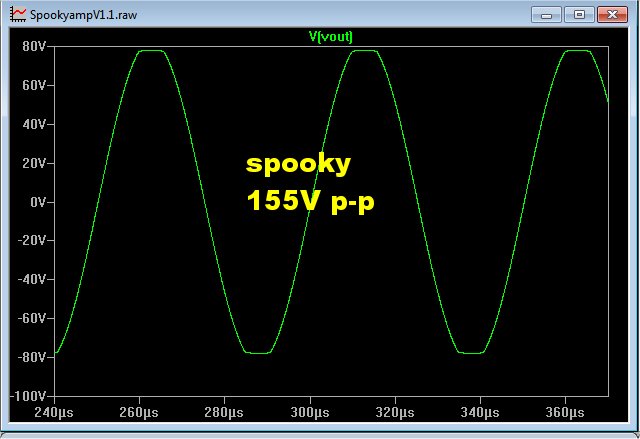Screen dimensions: 640x439
Task: Click the -100V vertical axis label
Action: pos(28,396)
